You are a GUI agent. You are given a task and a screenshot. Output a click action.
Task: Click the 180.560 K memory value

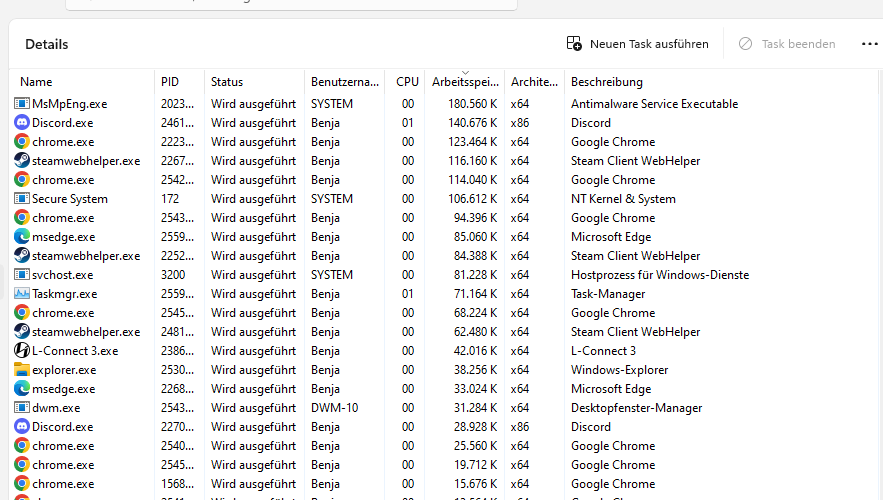[472, 104]
